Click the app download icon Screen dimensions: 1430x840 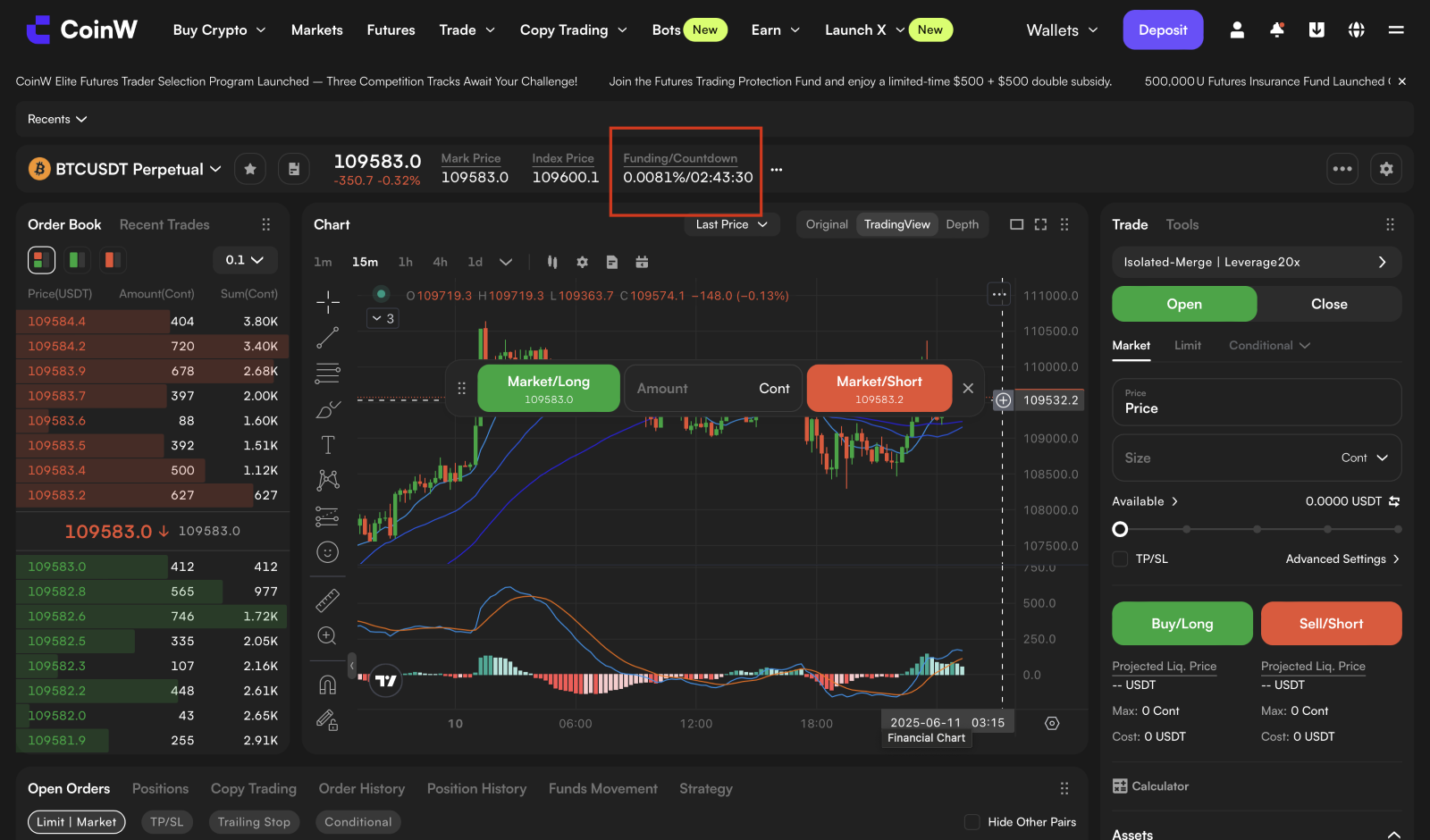click(1316, 30)
